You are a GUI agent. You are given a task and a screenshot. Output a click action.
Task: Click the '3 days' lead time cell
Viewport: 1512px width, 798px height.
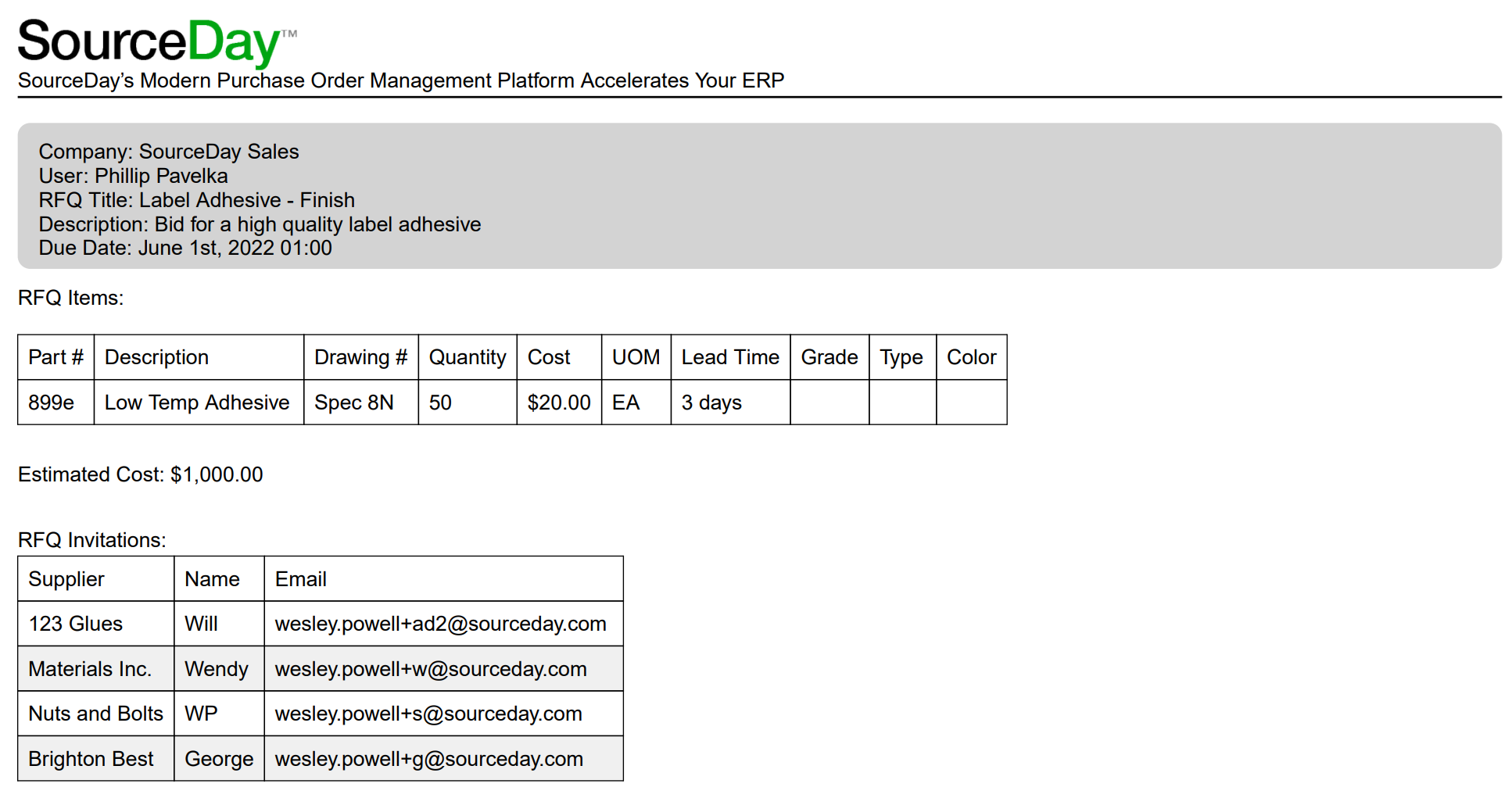click(731, 403)
